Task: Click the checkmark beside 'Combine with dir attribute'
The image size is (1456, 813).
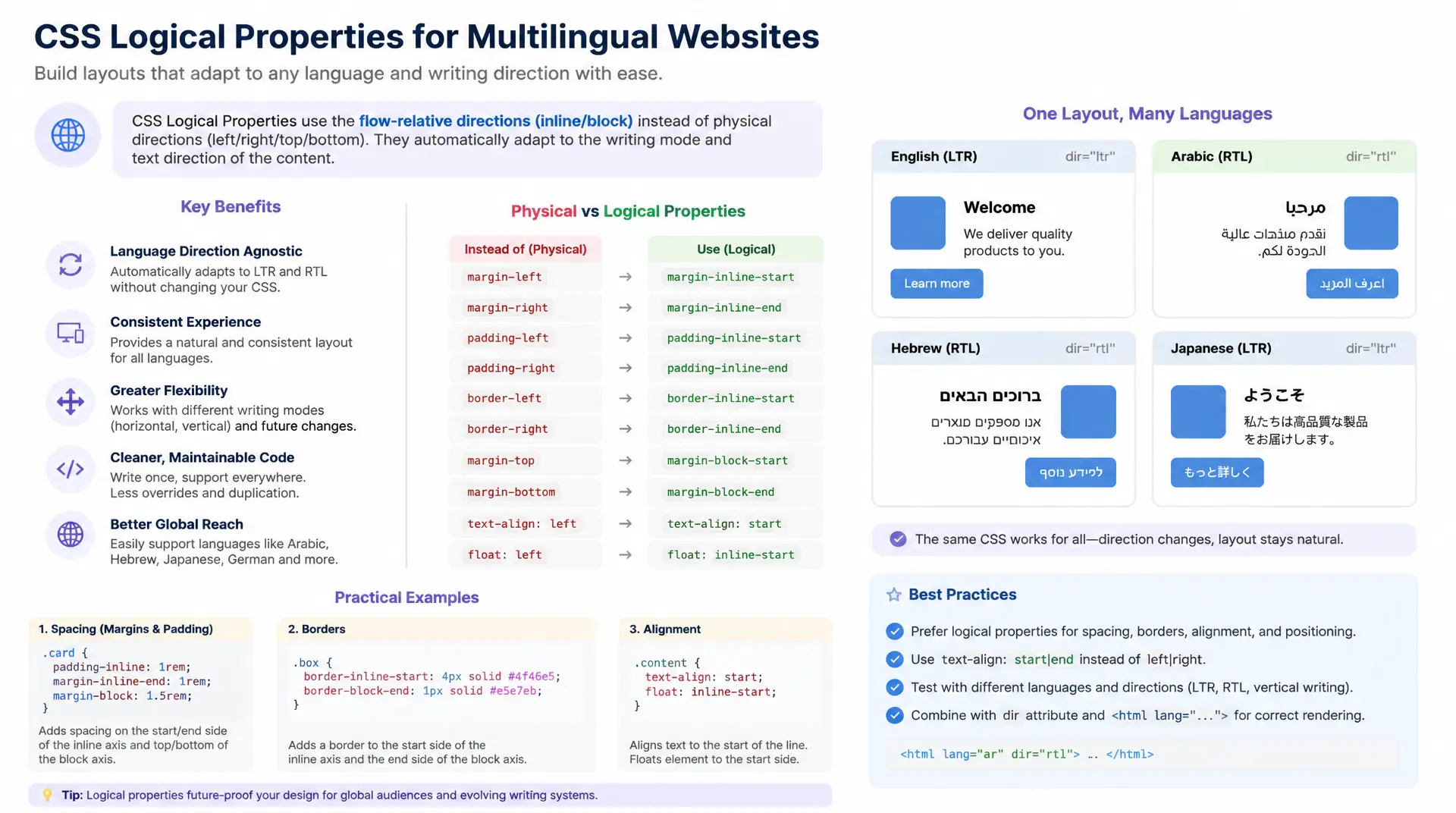Action: click(x=895, y=716)
